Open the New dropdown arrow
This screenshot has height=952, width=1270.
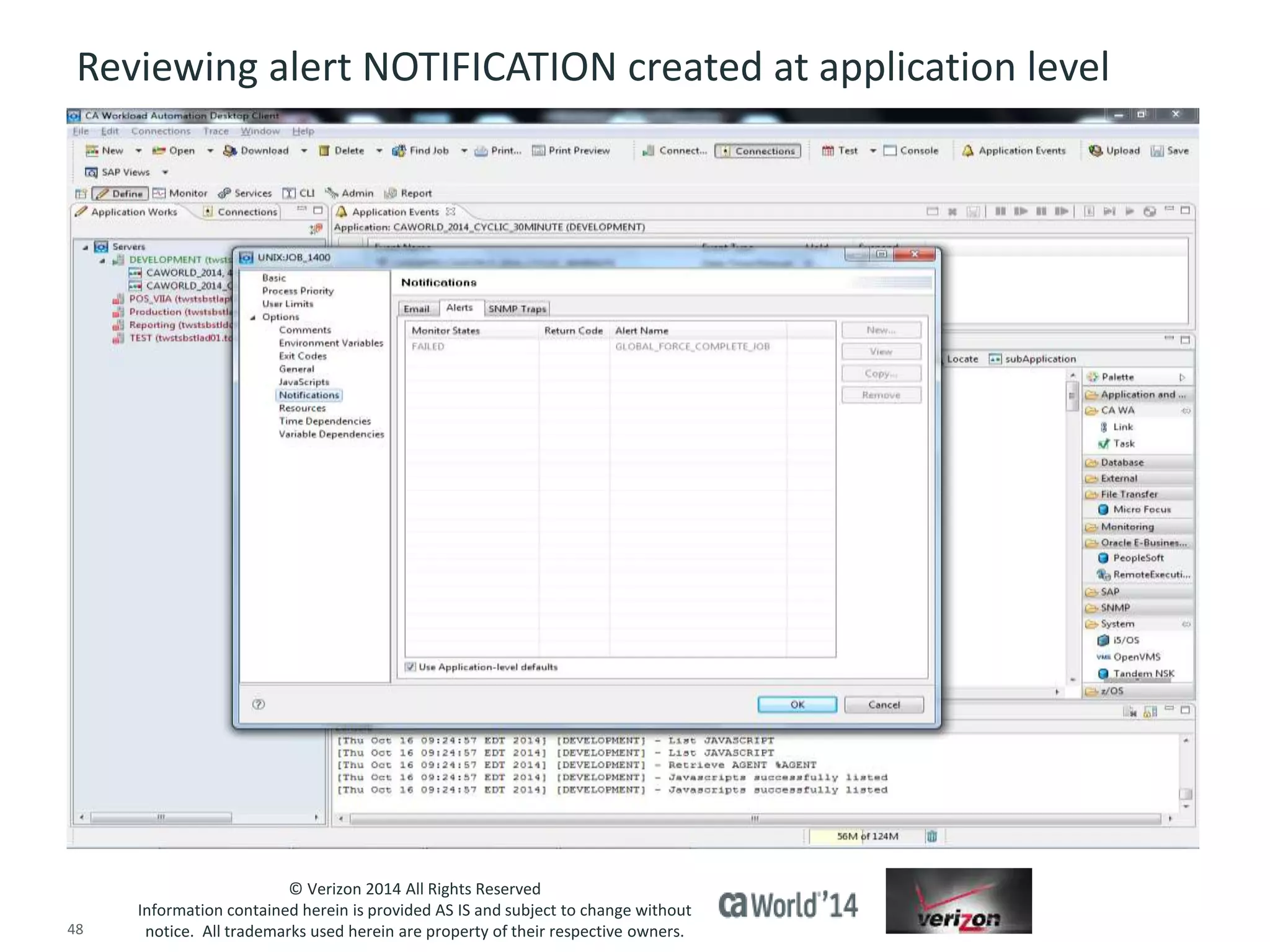138,151
